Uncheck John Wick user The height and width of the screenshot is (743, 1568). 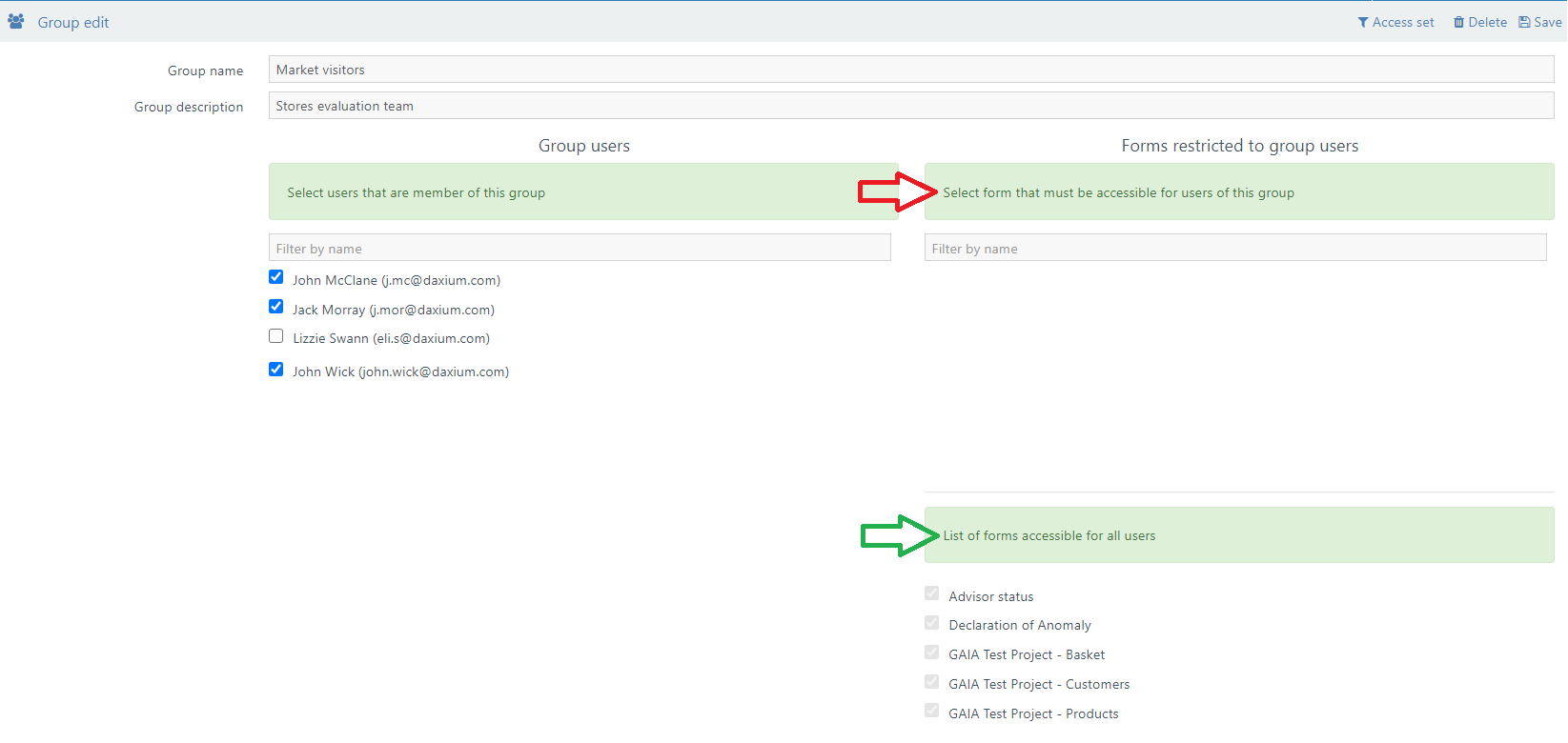276,370
